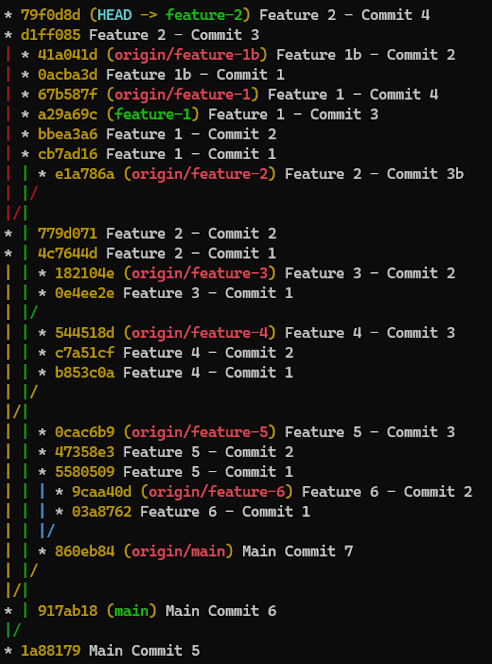Image resolution: width=492 pixels, height=664 pixels.
Task: Select text 'Feature 6 - Commit 1'
Action: pyautogui.click(x=225, y=512)
